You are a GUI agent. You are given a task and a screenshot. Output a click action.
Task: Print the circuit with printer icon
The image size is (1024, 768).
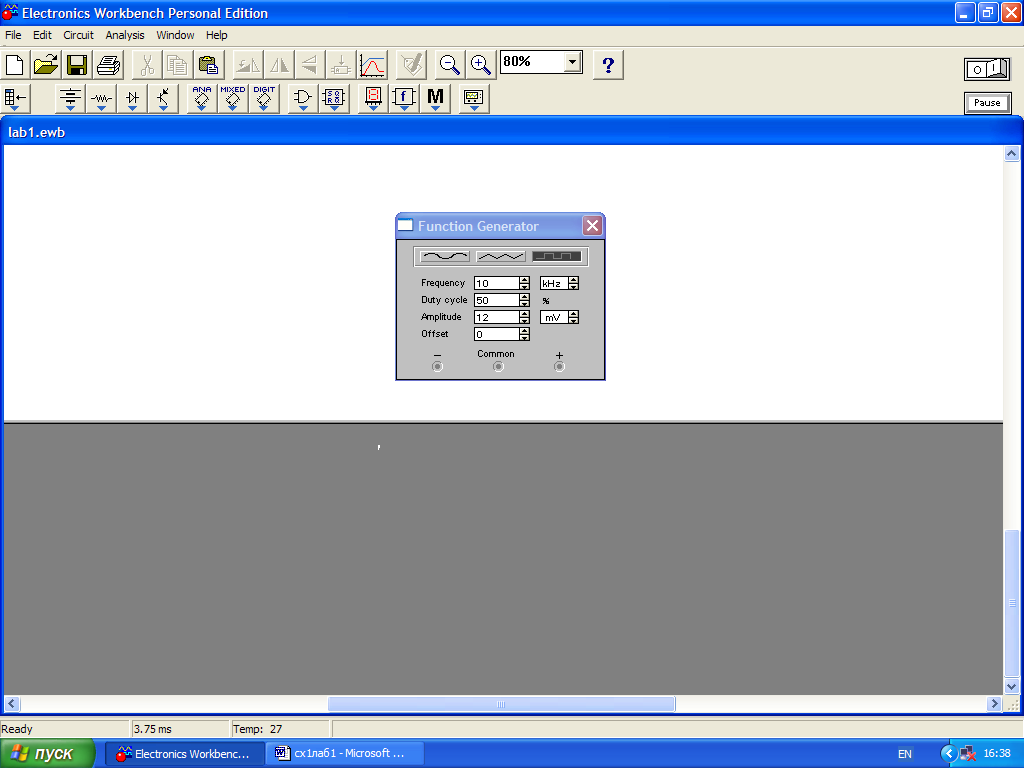[108, 65]
